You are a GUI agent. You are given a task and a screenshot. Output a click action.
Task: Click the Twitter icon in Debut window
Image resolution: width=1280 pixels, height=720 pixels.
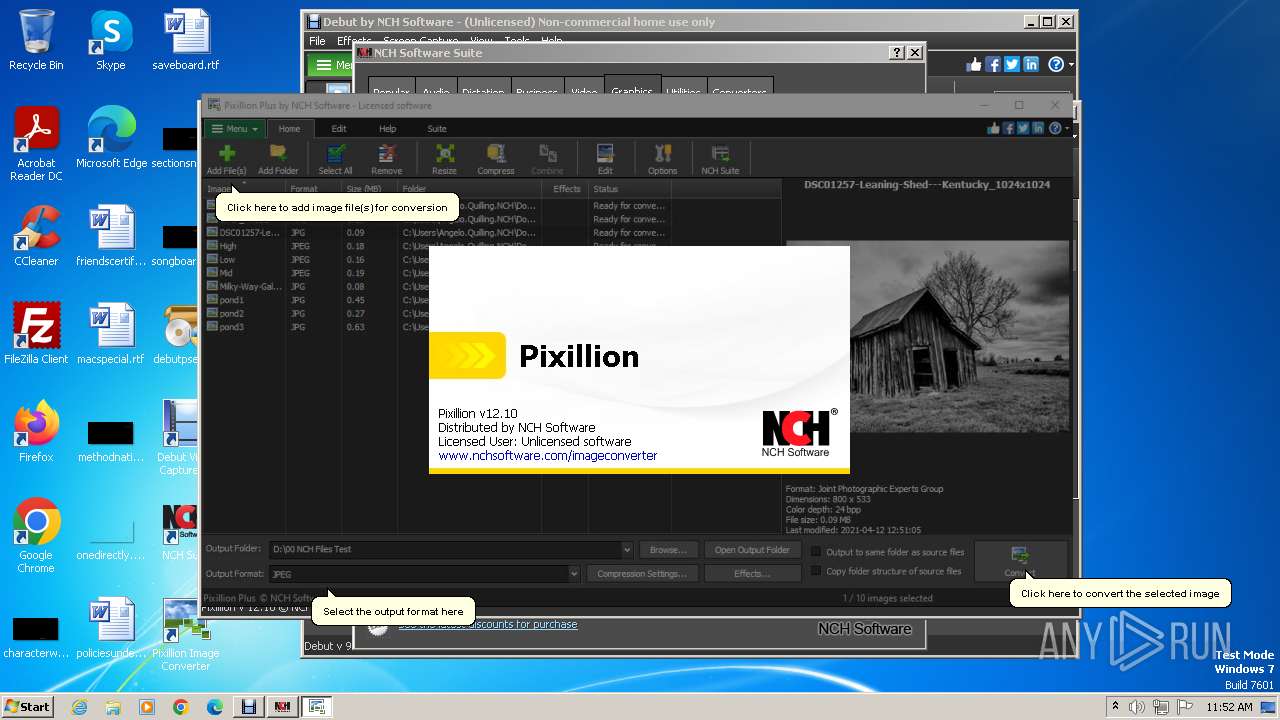1012,64
